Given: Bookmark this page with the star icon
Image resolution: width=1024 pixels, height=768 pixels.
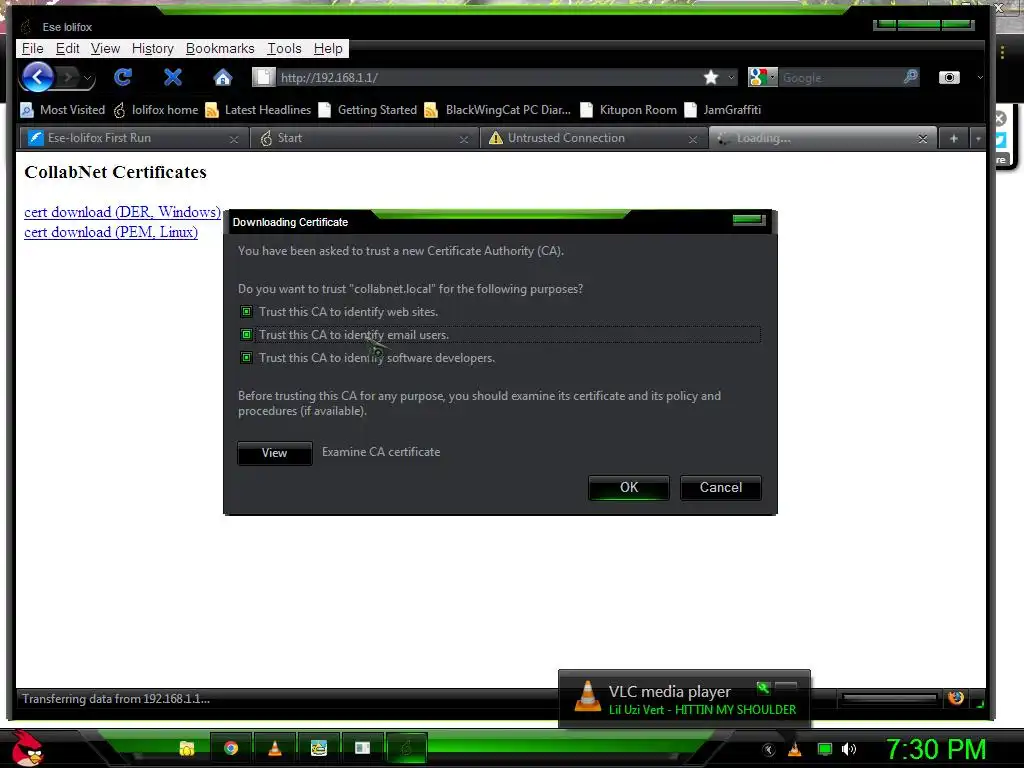Looking at the screenshot, I should coord(711,78).
